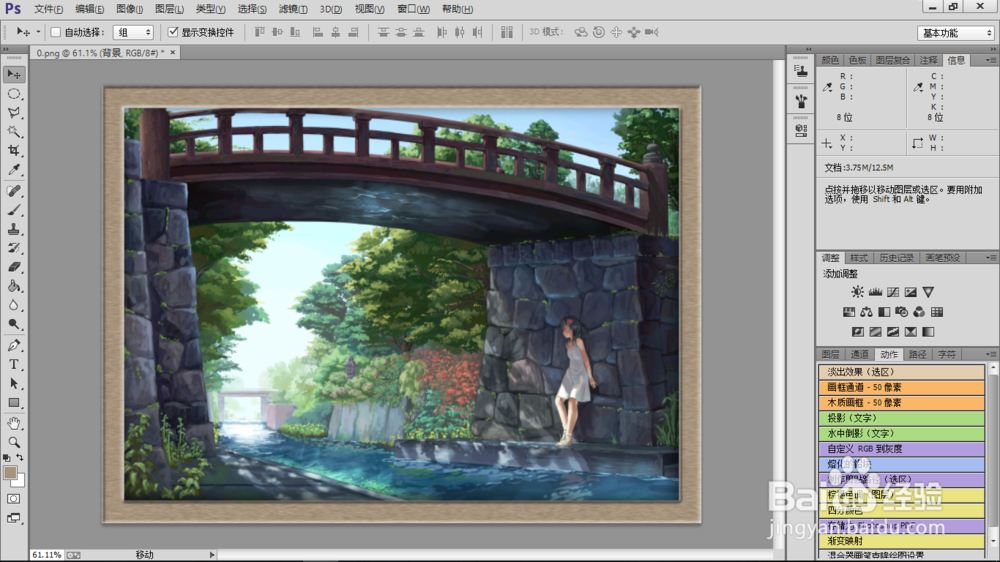Swap foreground and background colors

(x=20, y=457)
